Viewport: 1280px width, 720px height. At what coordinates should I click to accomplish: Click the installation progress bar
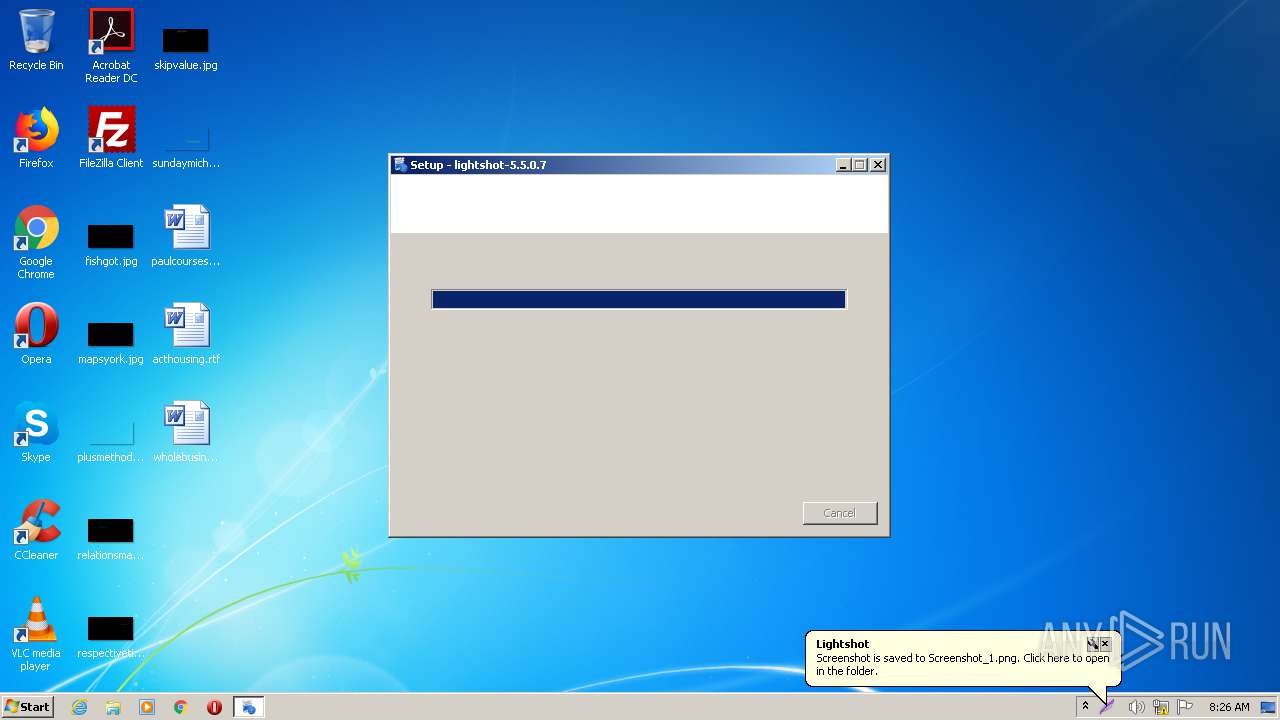click(639, 299)
